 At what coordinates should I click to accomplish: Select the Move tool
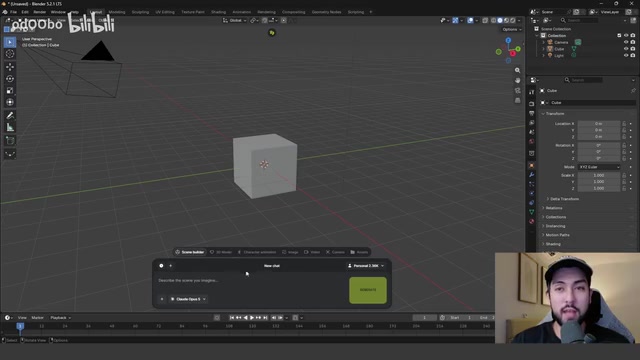coord(10,67)
